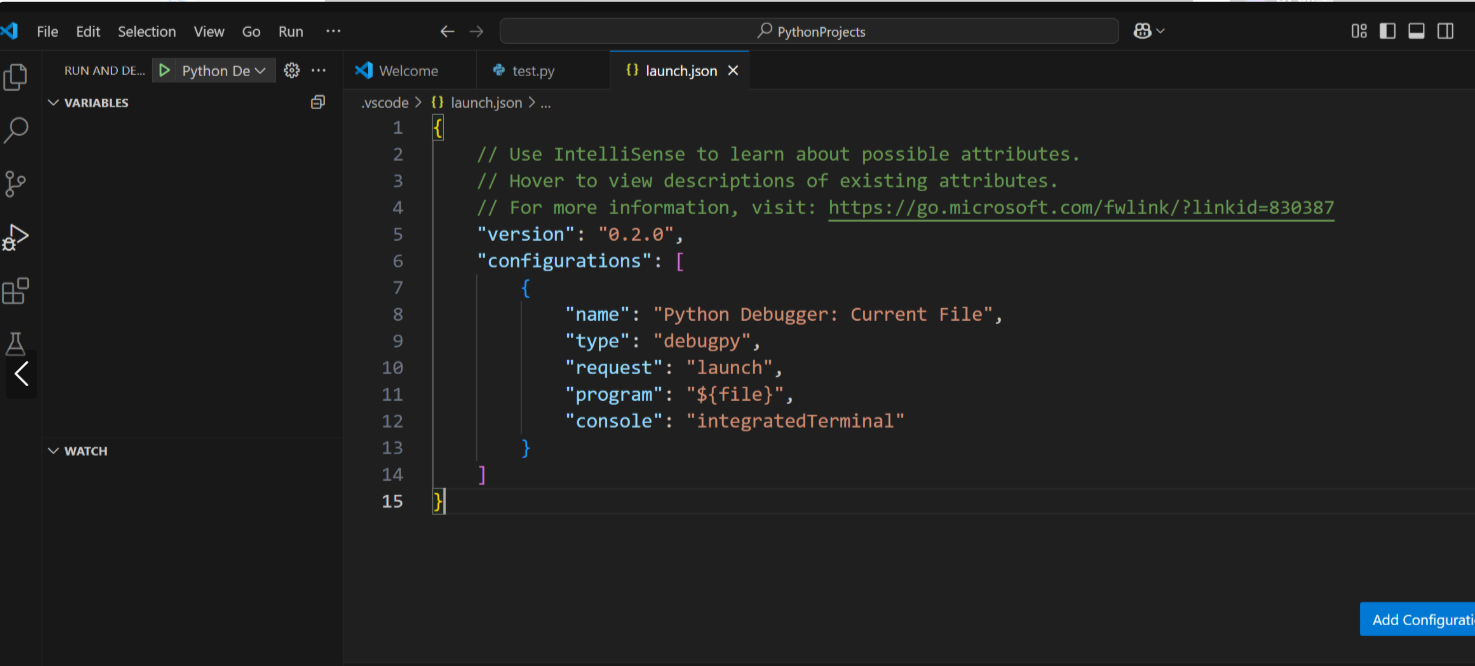Open the Testing flask icon

[15, 344]
